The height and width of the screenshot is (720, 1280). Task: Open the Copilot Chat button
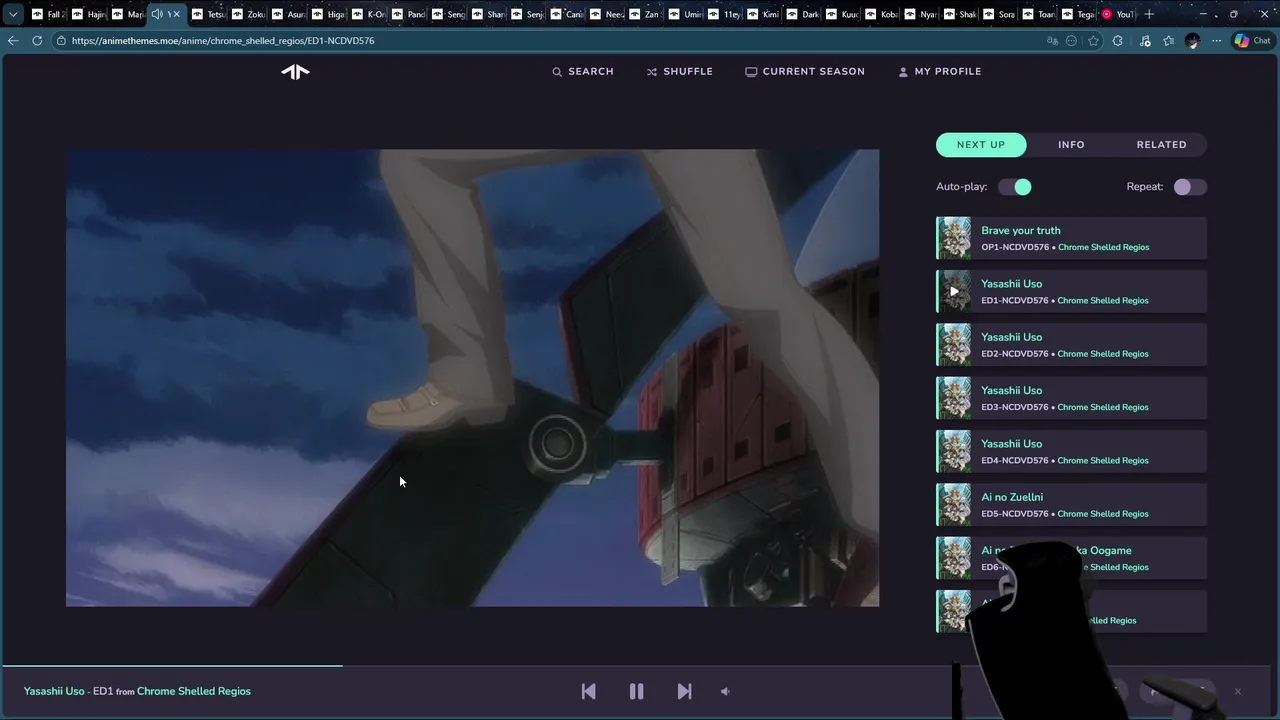click(x=1252, y=41)
